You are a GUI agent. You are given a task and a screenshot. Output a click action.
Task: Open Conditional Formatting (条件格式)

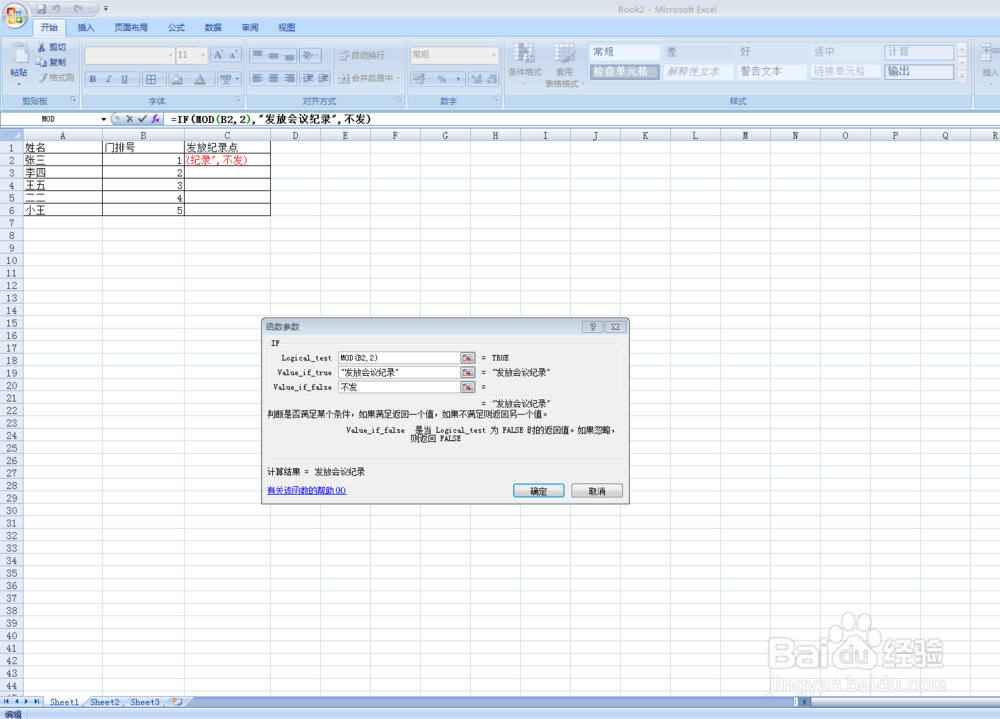point(525,66)
